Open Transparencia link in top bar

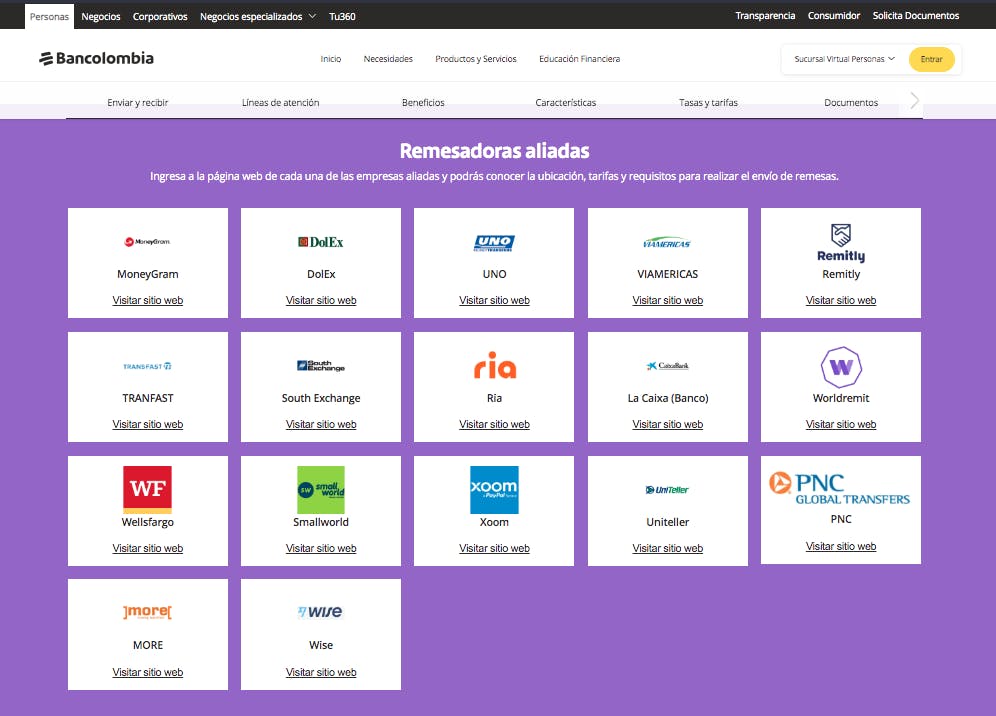(x=765, y=16)
